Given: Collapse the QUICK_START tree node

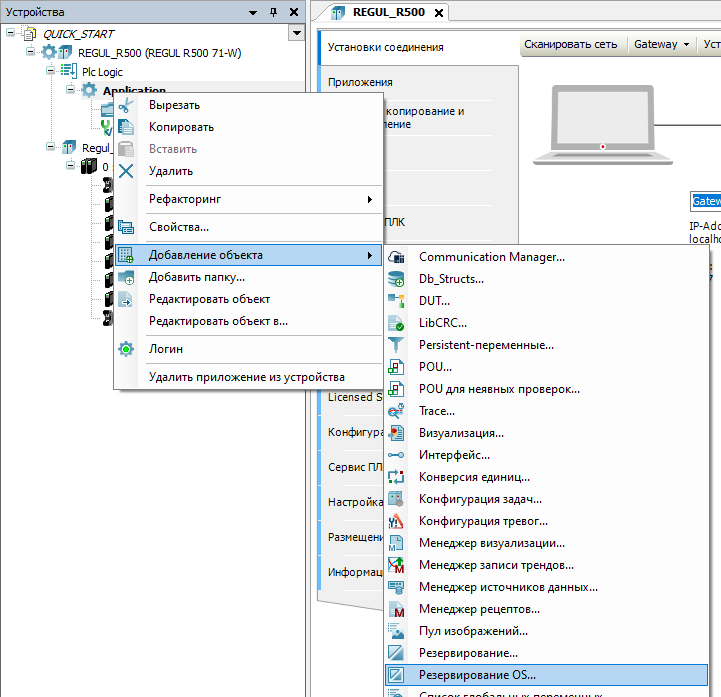Looking at the screenshot, I should coord(11,34).
